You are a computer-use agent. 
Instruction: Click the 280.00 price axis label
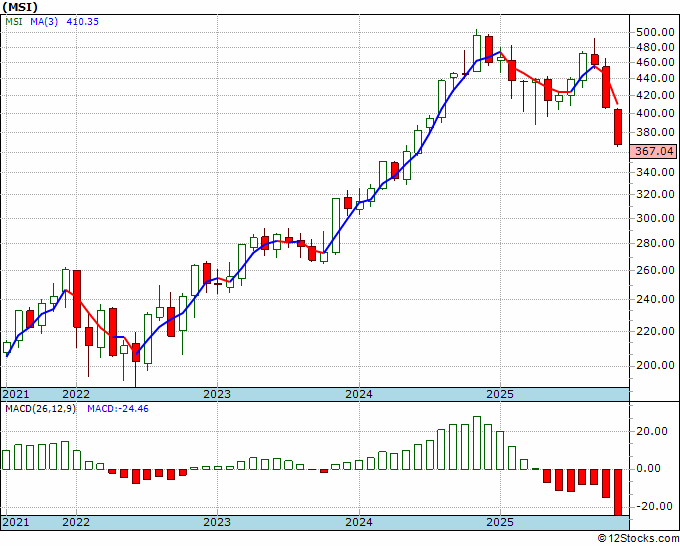[655, 243]
